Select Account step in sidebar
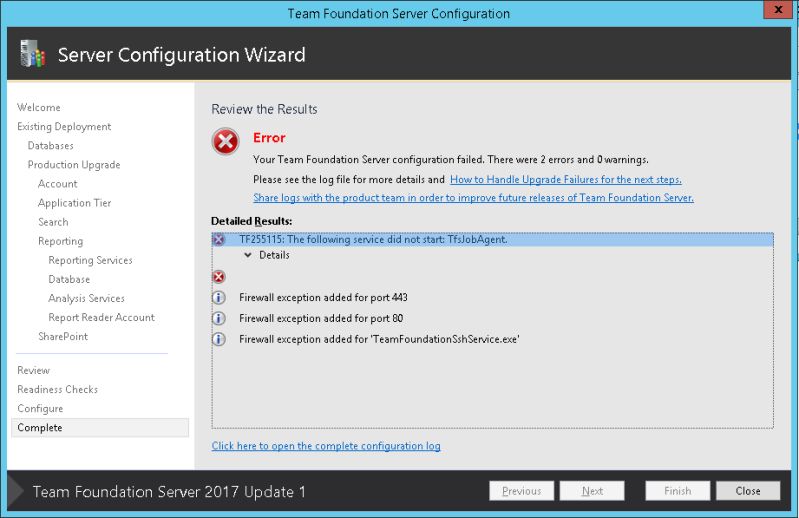799x518 pixels. 58,184
